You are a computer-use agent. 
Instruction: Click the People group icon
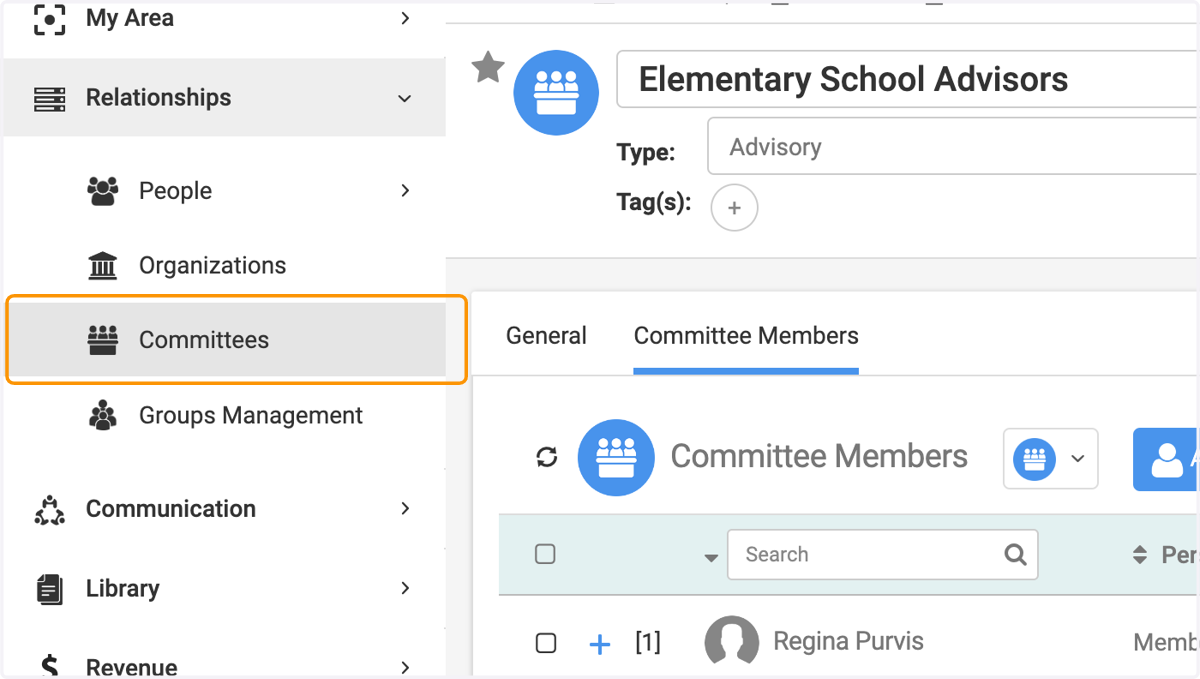[x=103, y=191]
